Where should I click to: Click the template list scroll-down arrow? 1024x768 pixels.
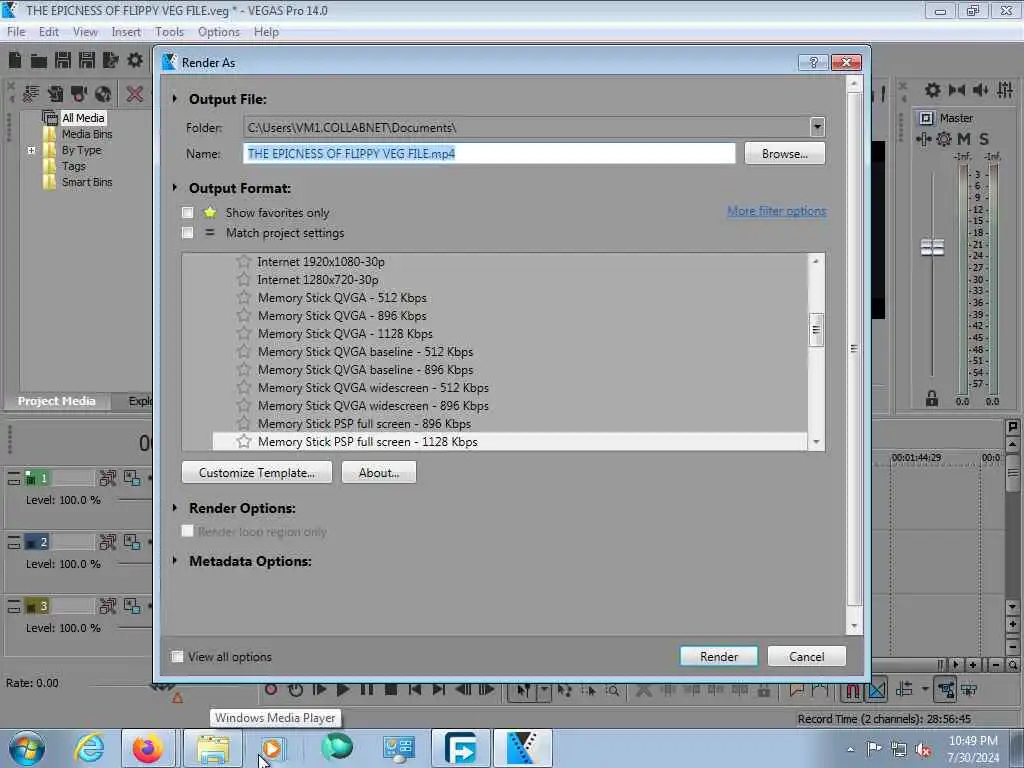tap(816, 442)
